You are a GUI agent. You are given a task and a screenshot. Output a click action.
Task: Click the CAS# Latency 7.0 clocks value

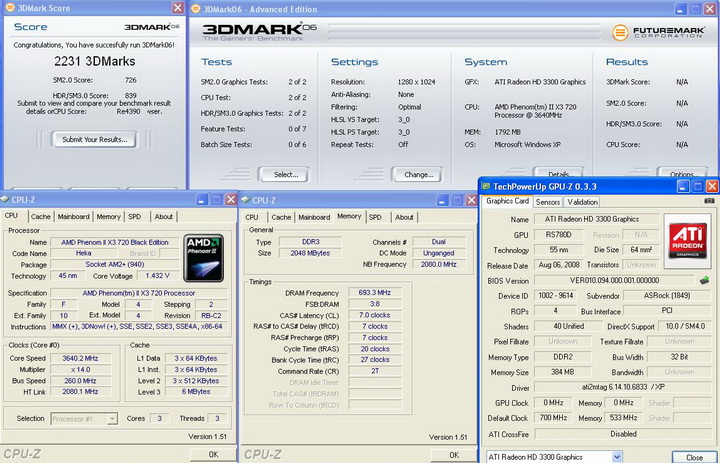coord(375,315)
